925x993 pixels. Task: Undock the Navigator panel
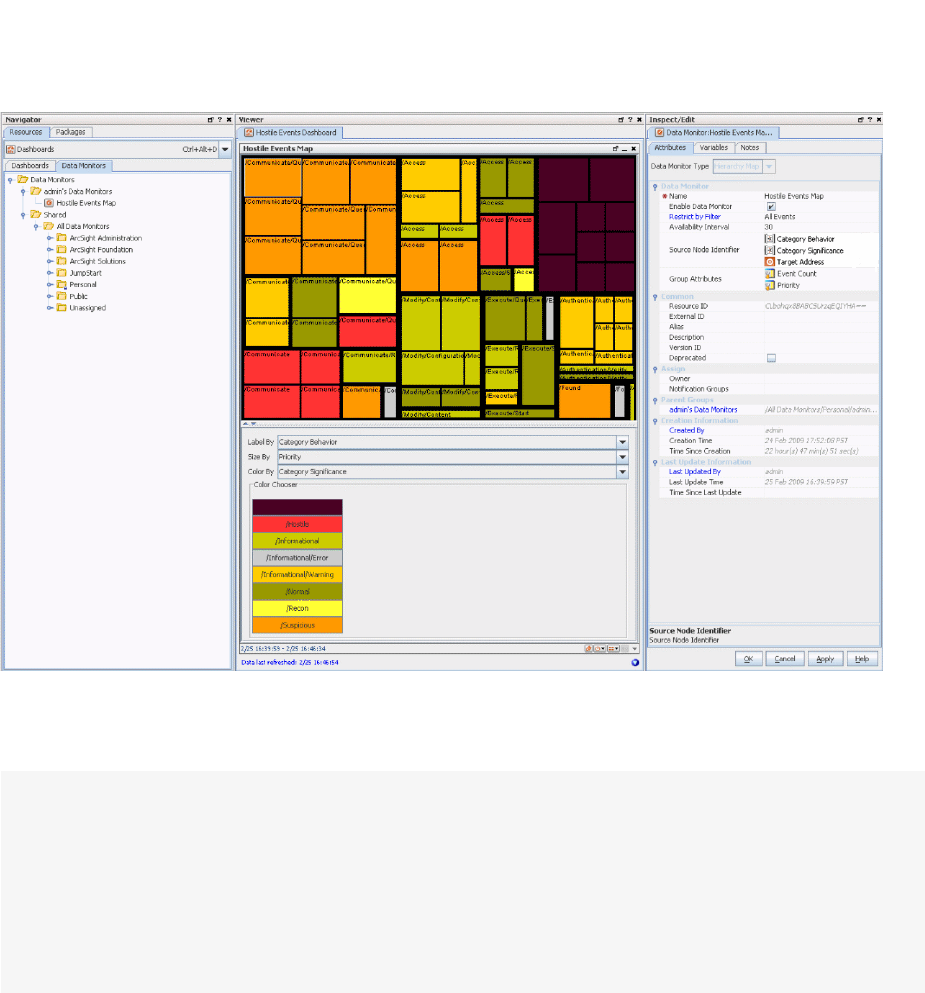coord(210,120)
